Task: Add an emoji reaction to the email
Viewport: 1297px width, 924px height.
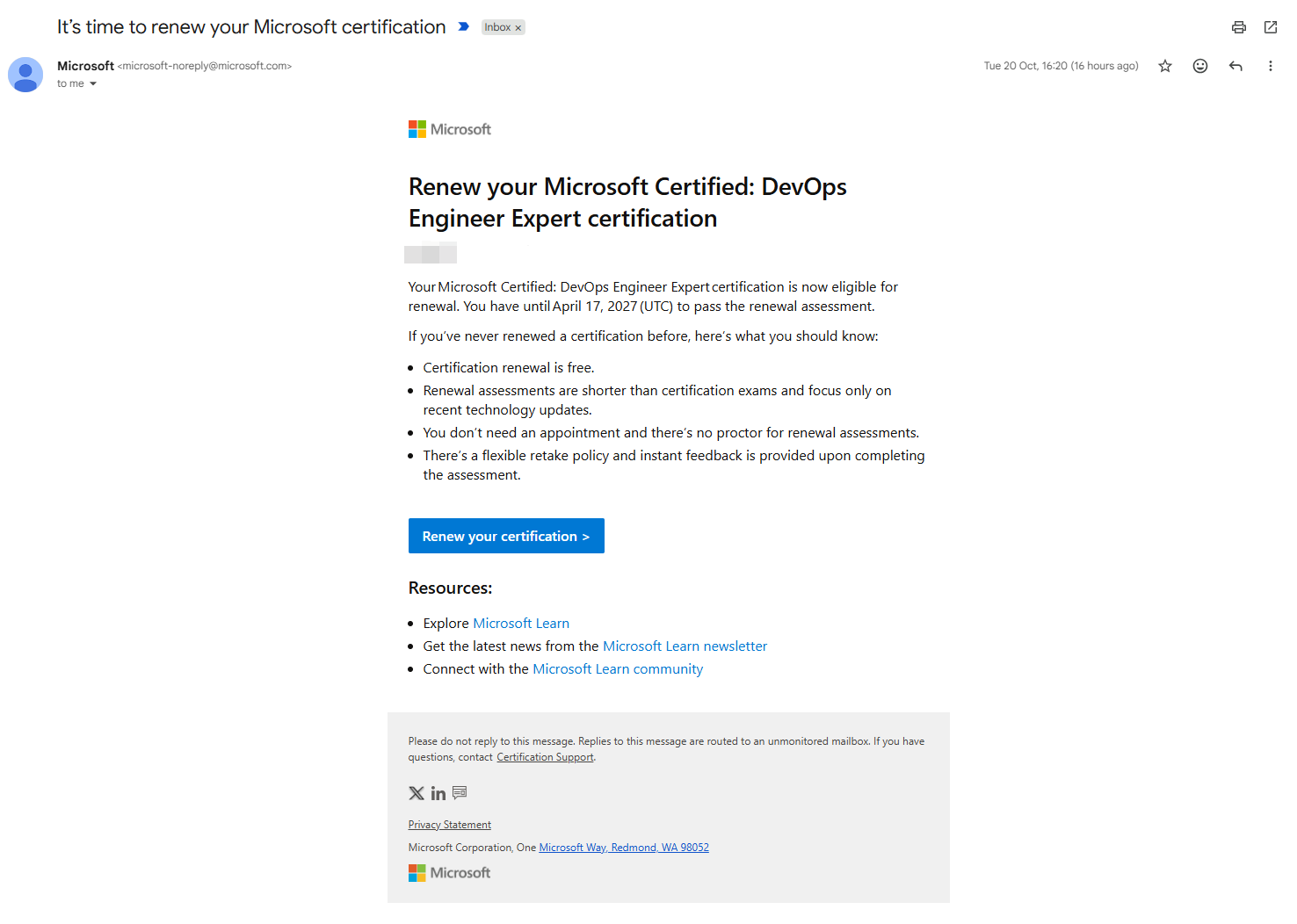Action: tap(1200, 66)
